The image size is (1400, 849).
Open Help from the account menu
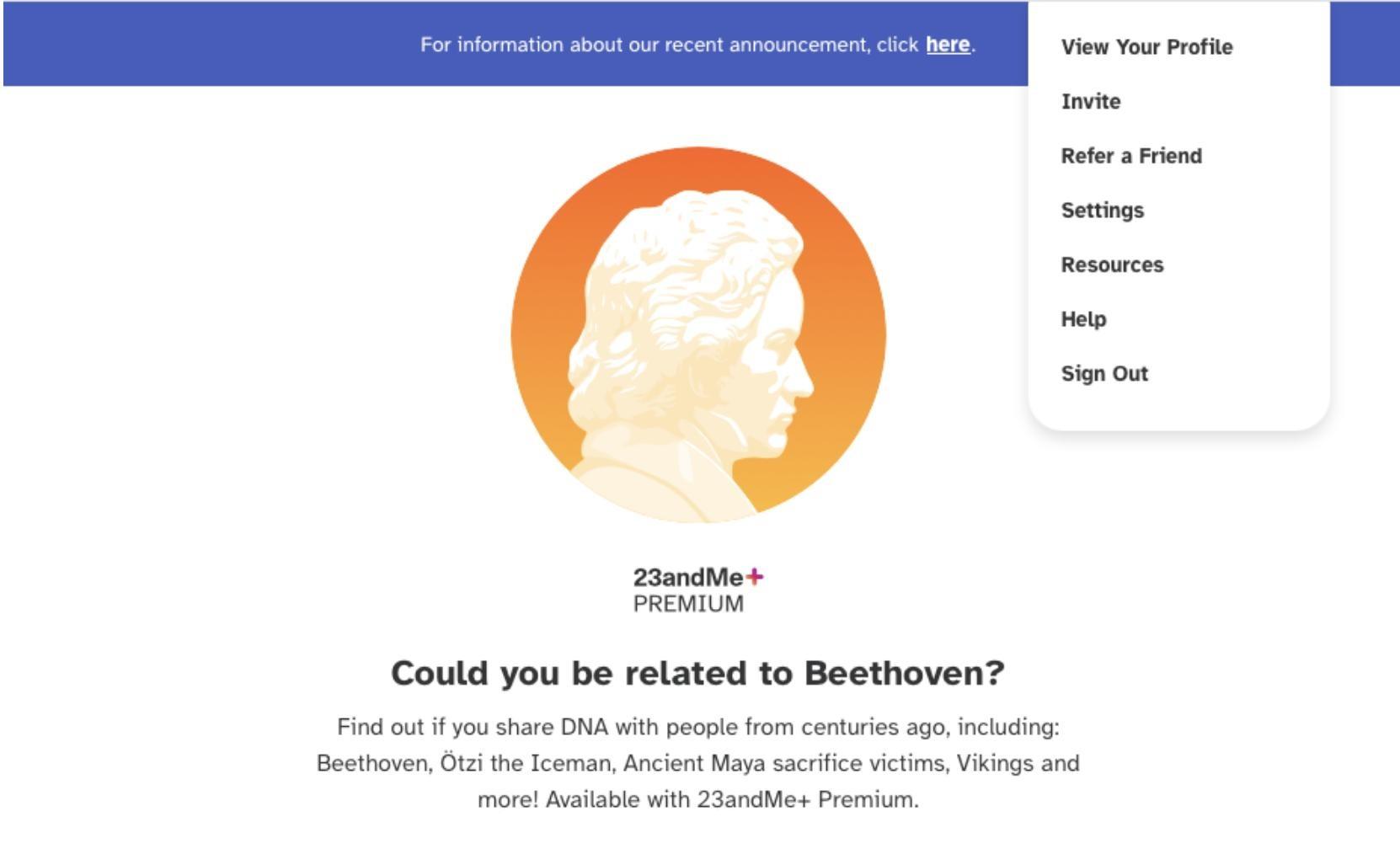1084,319
